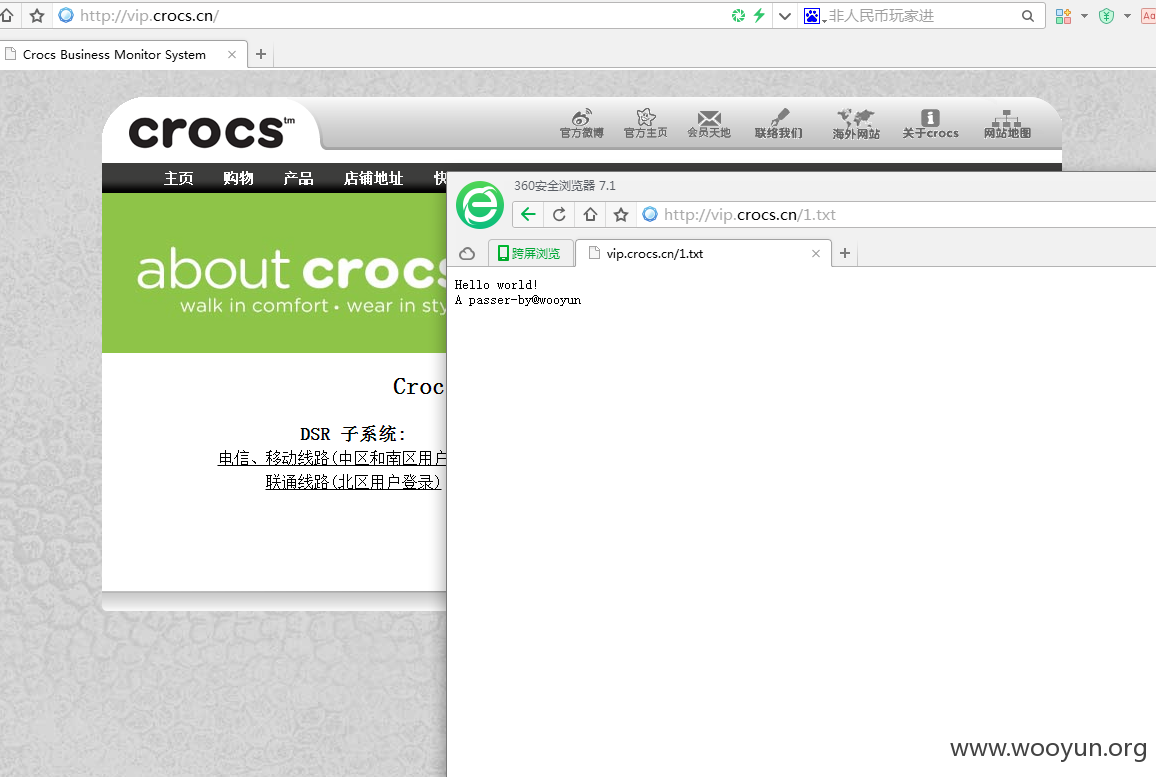The image size is (1156, 777).
Task: Click home icon in front 360 browser window
Action: click(590, 215)
